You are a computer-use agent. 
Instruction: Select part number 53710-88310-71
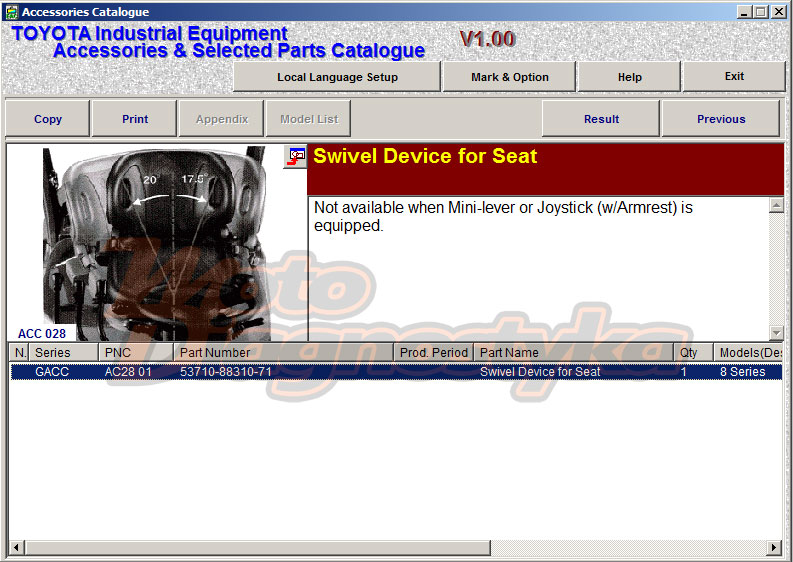(226, 372)
